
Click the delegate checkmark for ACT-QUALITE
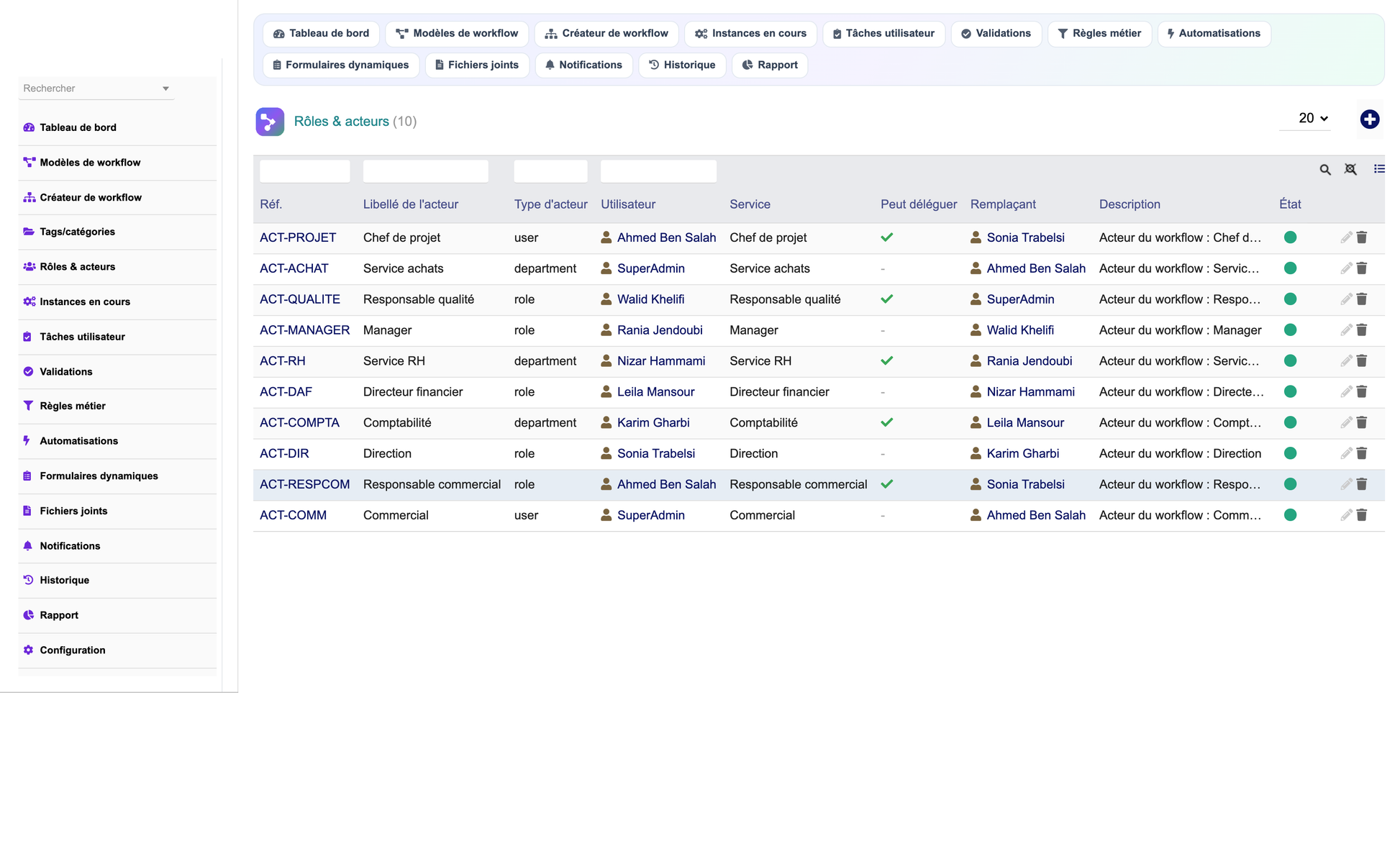[886, 299]
